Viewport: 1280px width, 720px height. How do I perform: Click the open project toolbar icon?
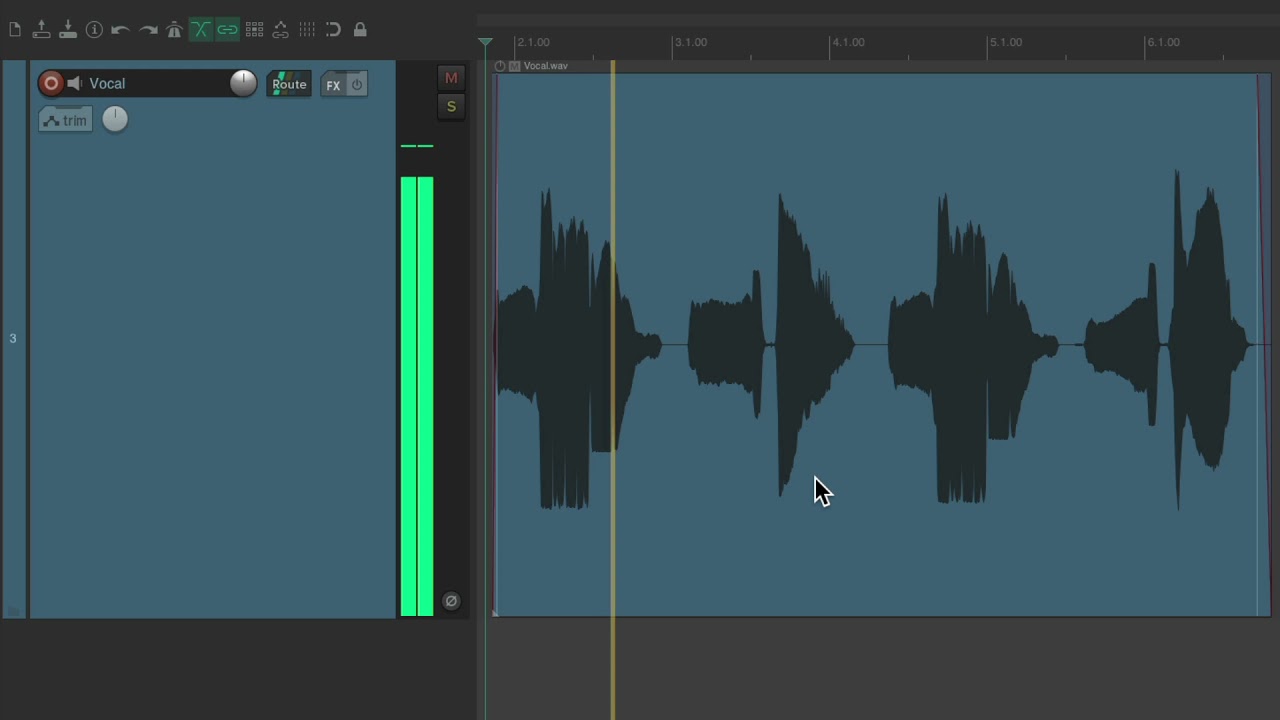coord(41,30)
